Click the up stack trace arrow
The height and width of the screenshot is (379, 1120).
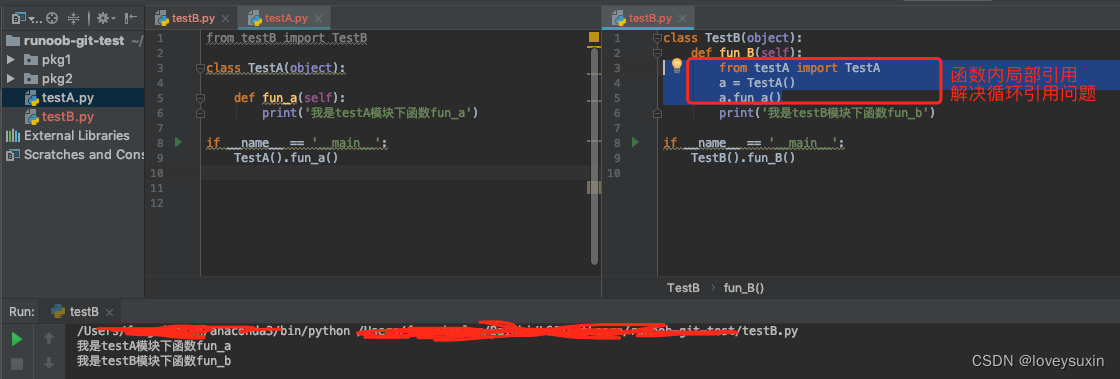(49, 338)
